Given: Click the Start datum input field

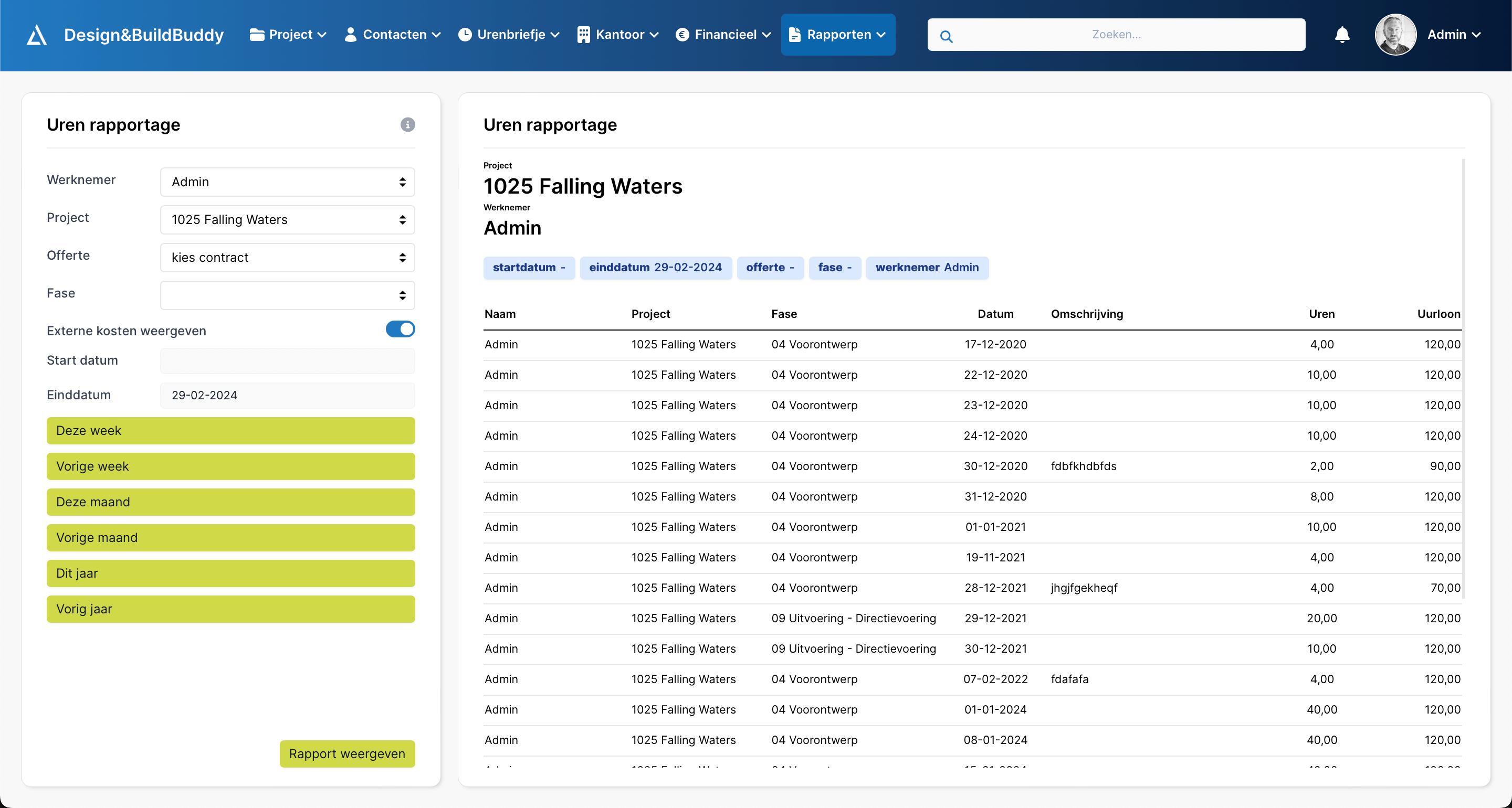Looking at the screenshot, I should 288,361.
